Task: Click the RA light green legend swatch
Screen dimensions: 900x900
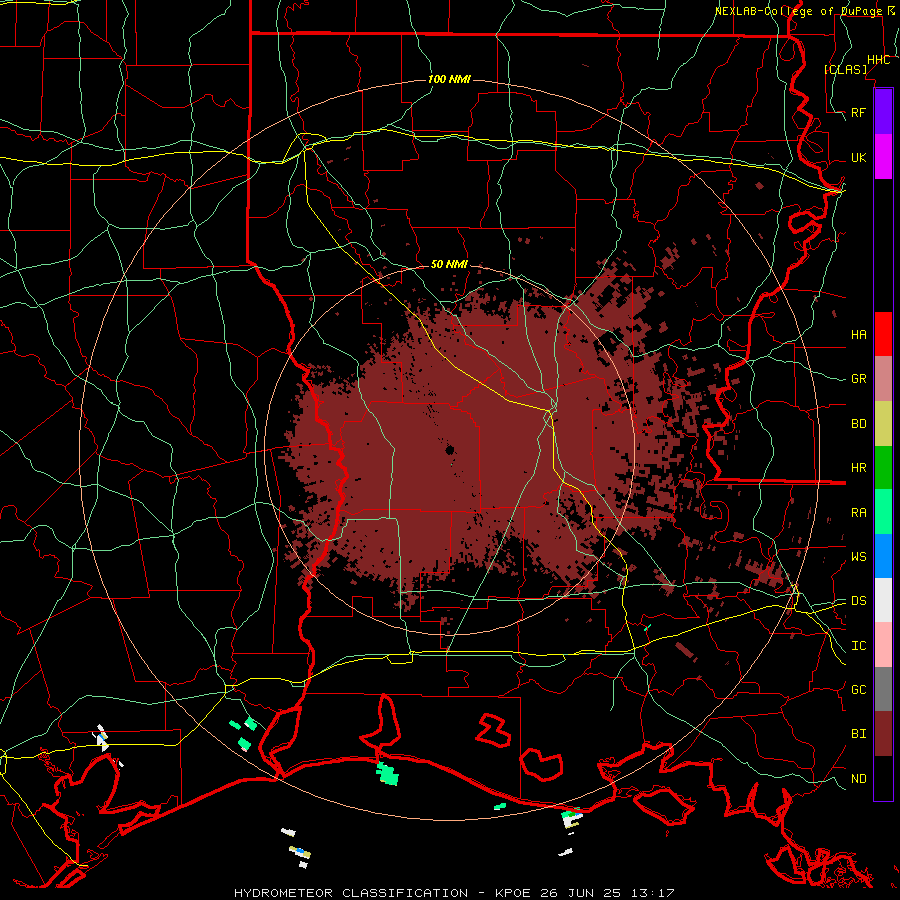Action: [883, 512]
